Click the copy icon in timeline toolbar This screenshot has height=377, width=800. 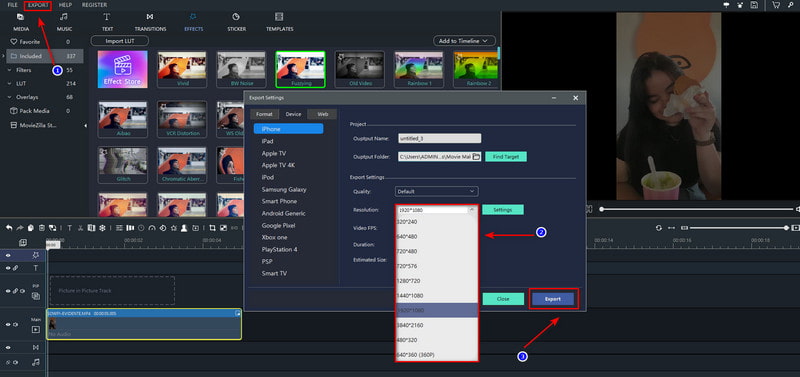coord(31,228)
